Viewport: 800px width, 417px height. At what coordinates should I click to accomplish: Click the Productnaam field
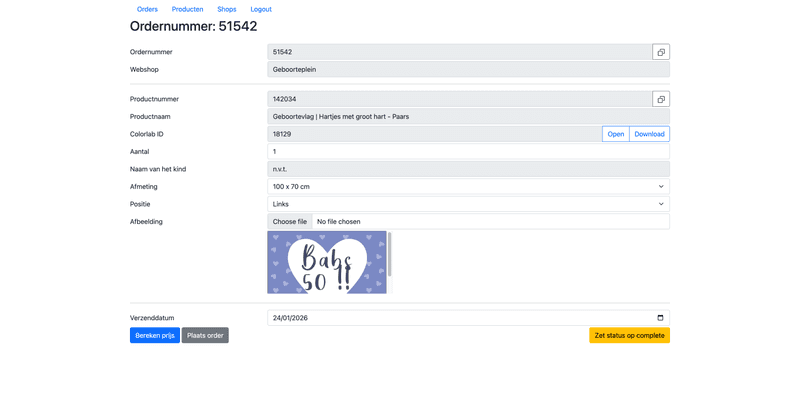pos(468,117)
